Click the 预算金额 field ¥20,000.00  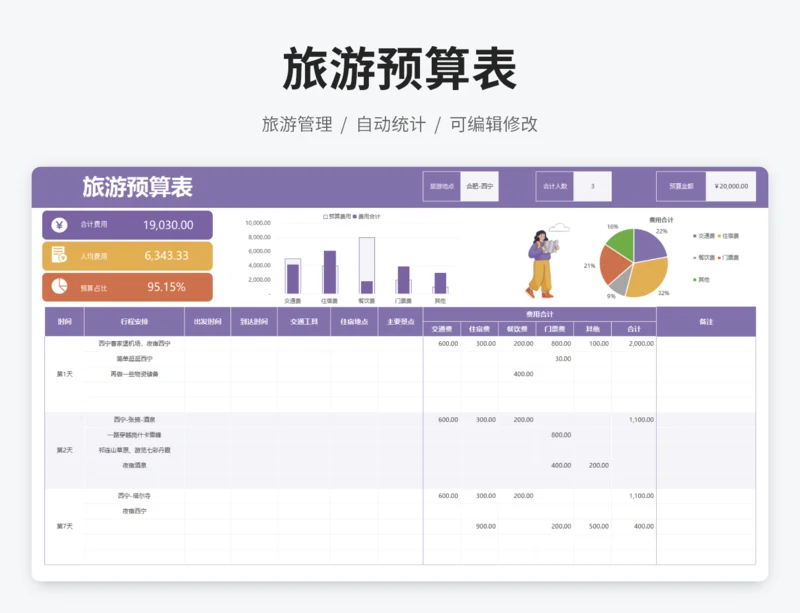coord(731,186)
